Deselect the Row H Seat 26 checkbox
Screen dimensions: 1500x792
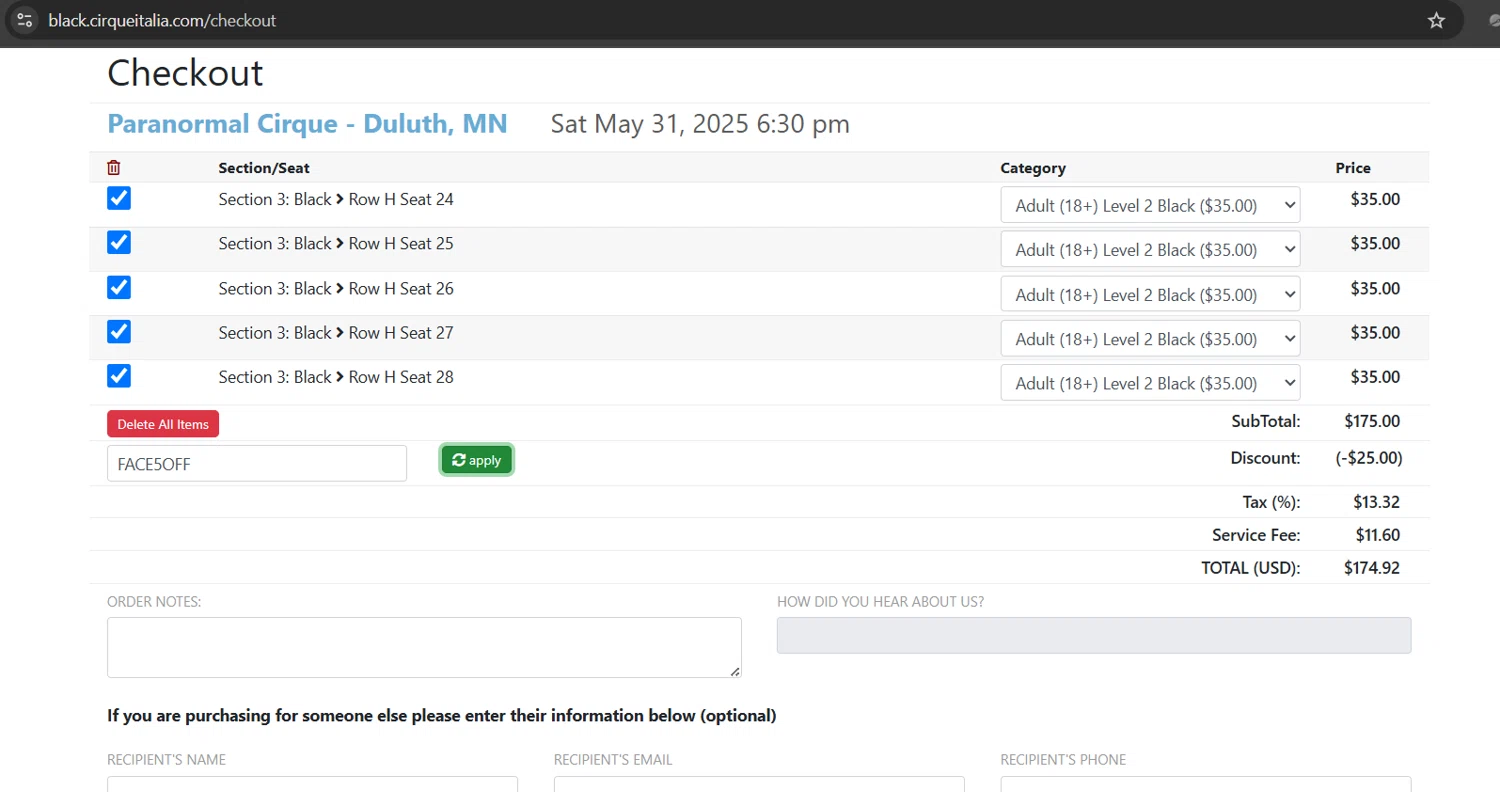coord(119,288)
